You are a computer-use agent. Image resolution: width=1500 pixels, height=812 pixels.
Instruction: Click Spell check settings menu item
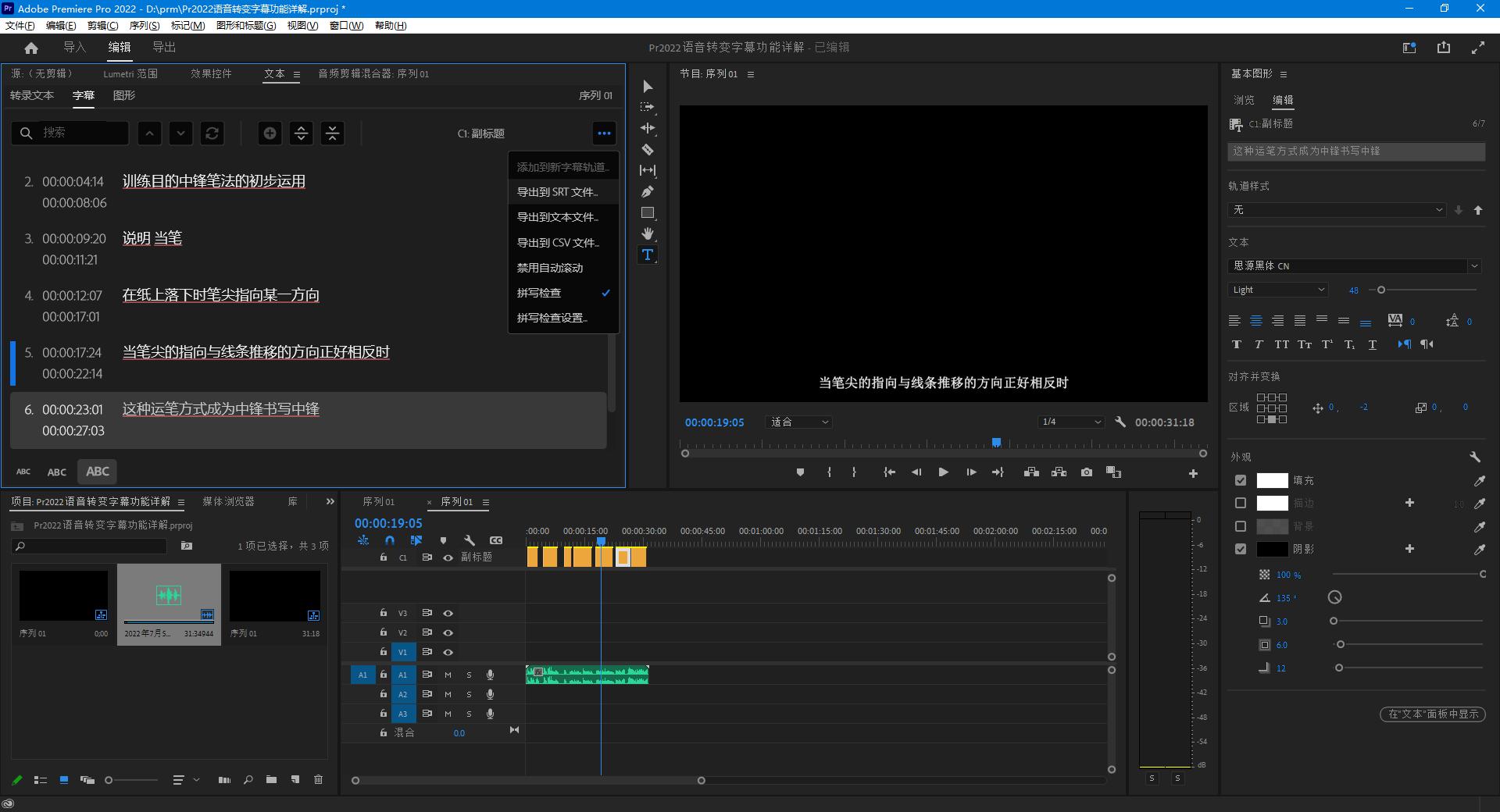pyautogui.click(x=562, y=318)
